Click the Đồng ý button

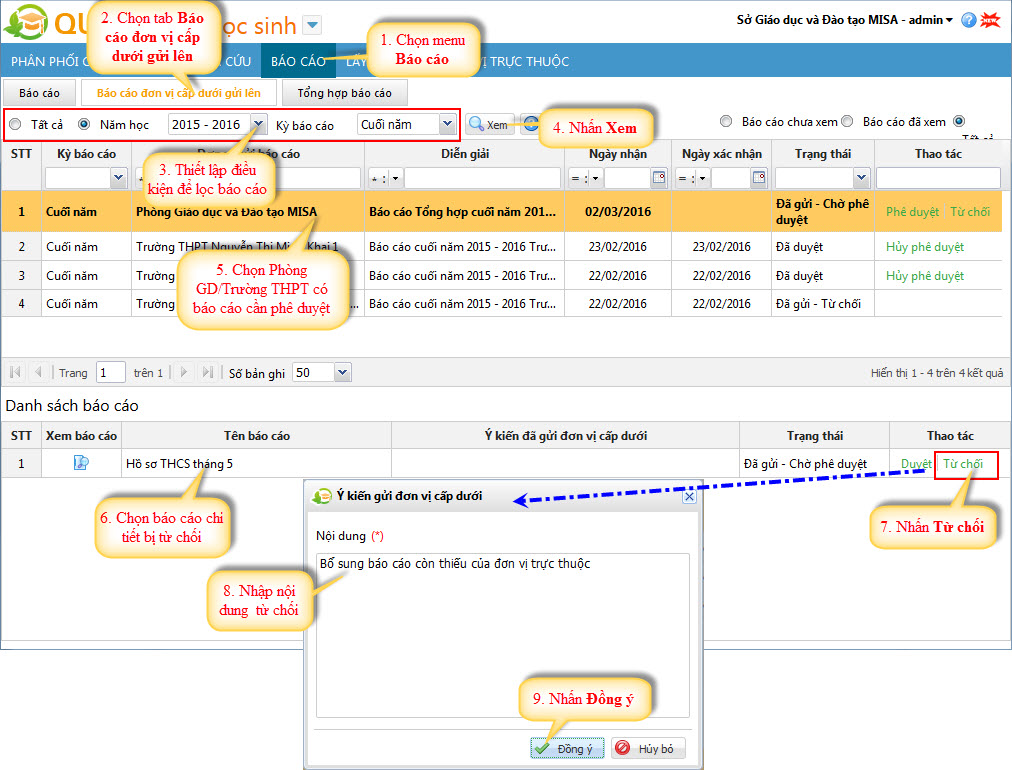click(567, 749)
